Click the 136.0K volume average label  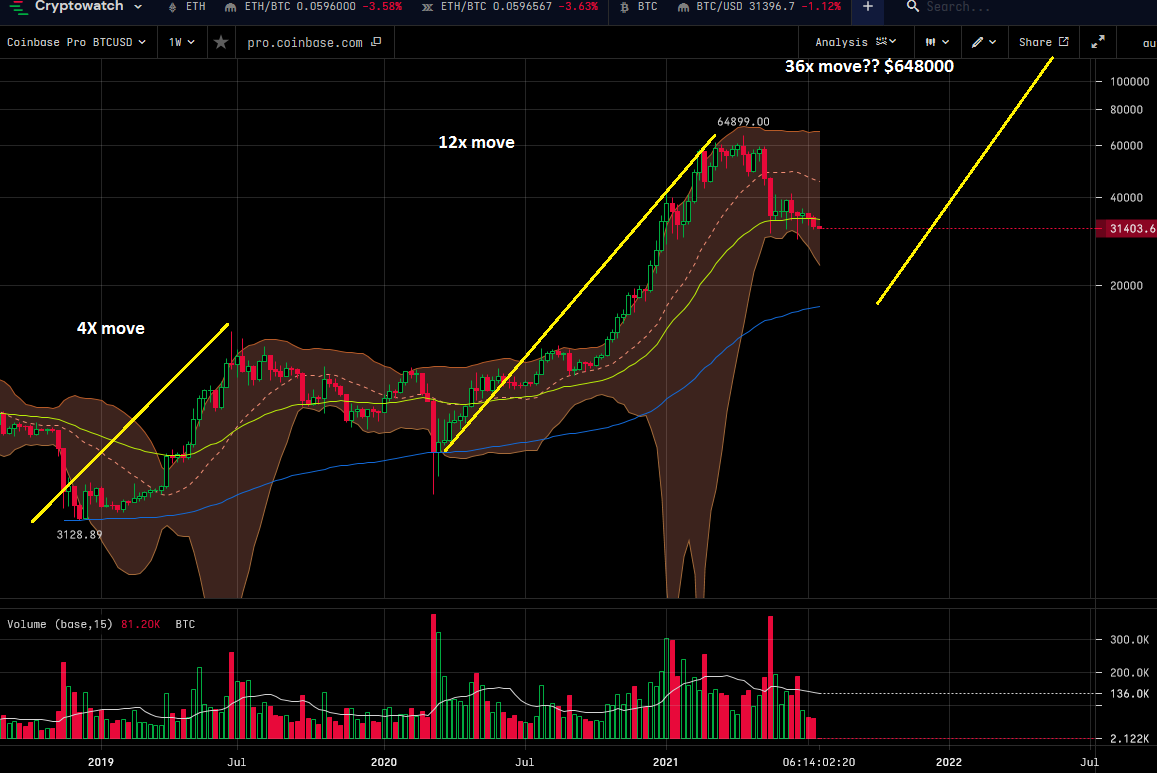1130,693
